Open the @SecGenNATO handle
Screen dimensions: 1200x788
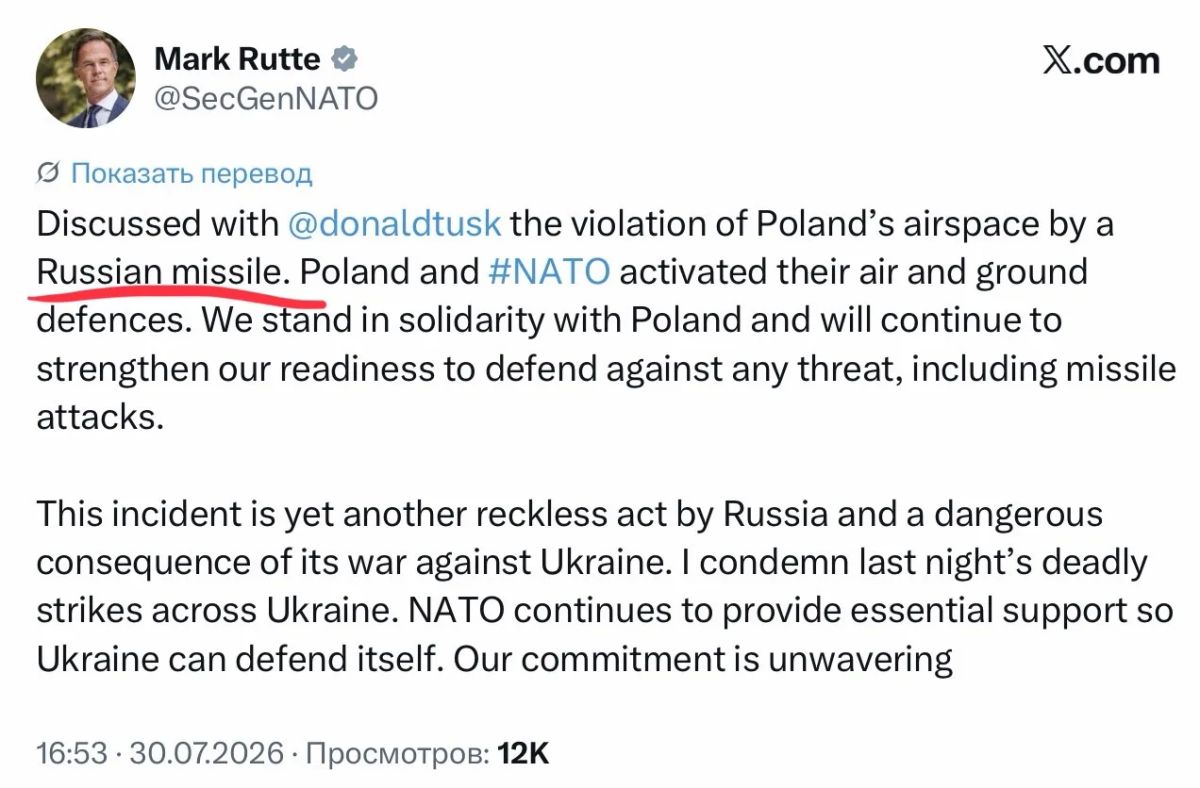266,98
